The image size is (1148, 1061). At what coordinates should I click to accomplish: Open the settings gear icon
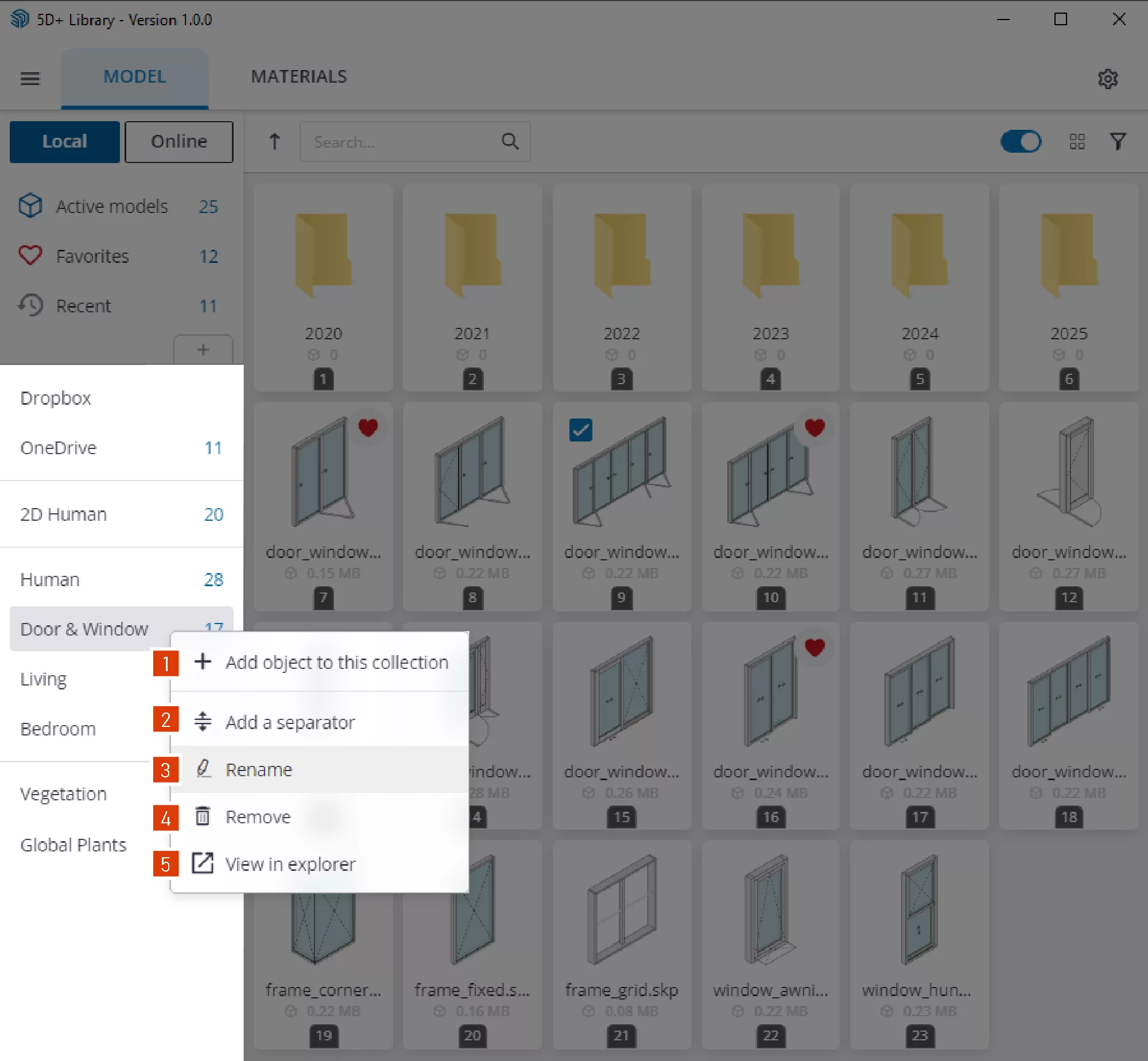click(1108, 79)
